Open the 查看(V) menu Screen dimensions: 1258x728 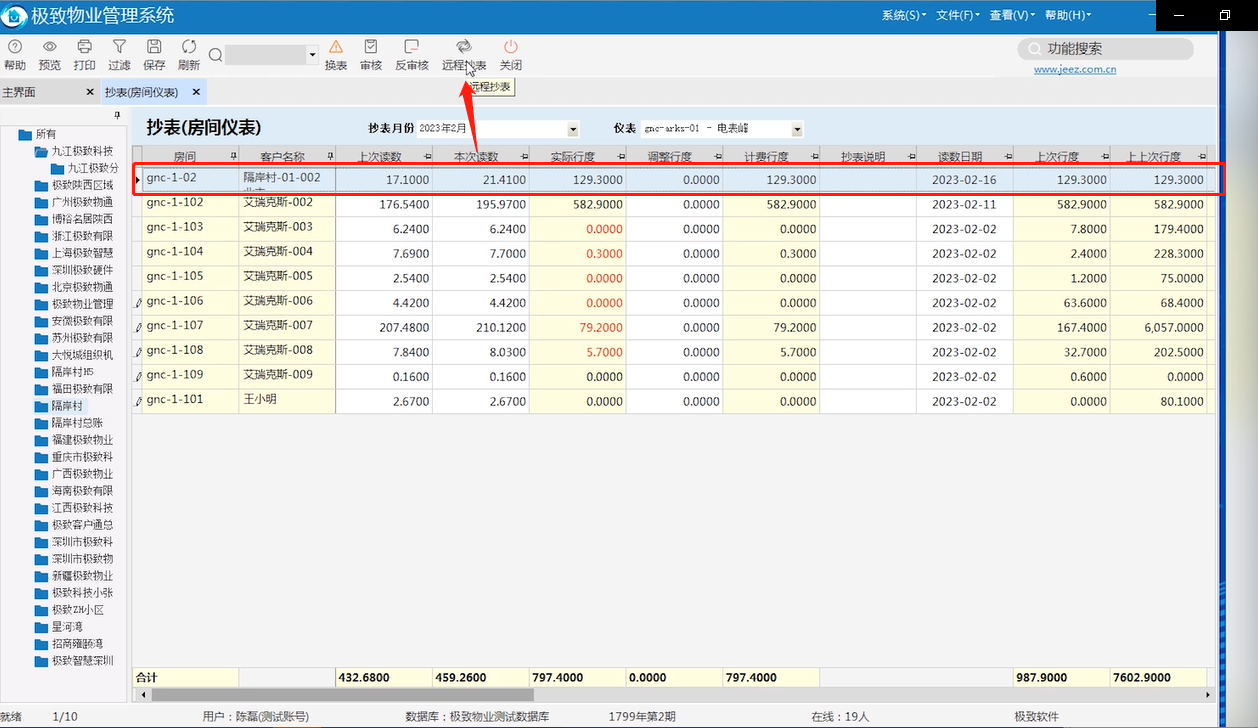(1012, 15)
